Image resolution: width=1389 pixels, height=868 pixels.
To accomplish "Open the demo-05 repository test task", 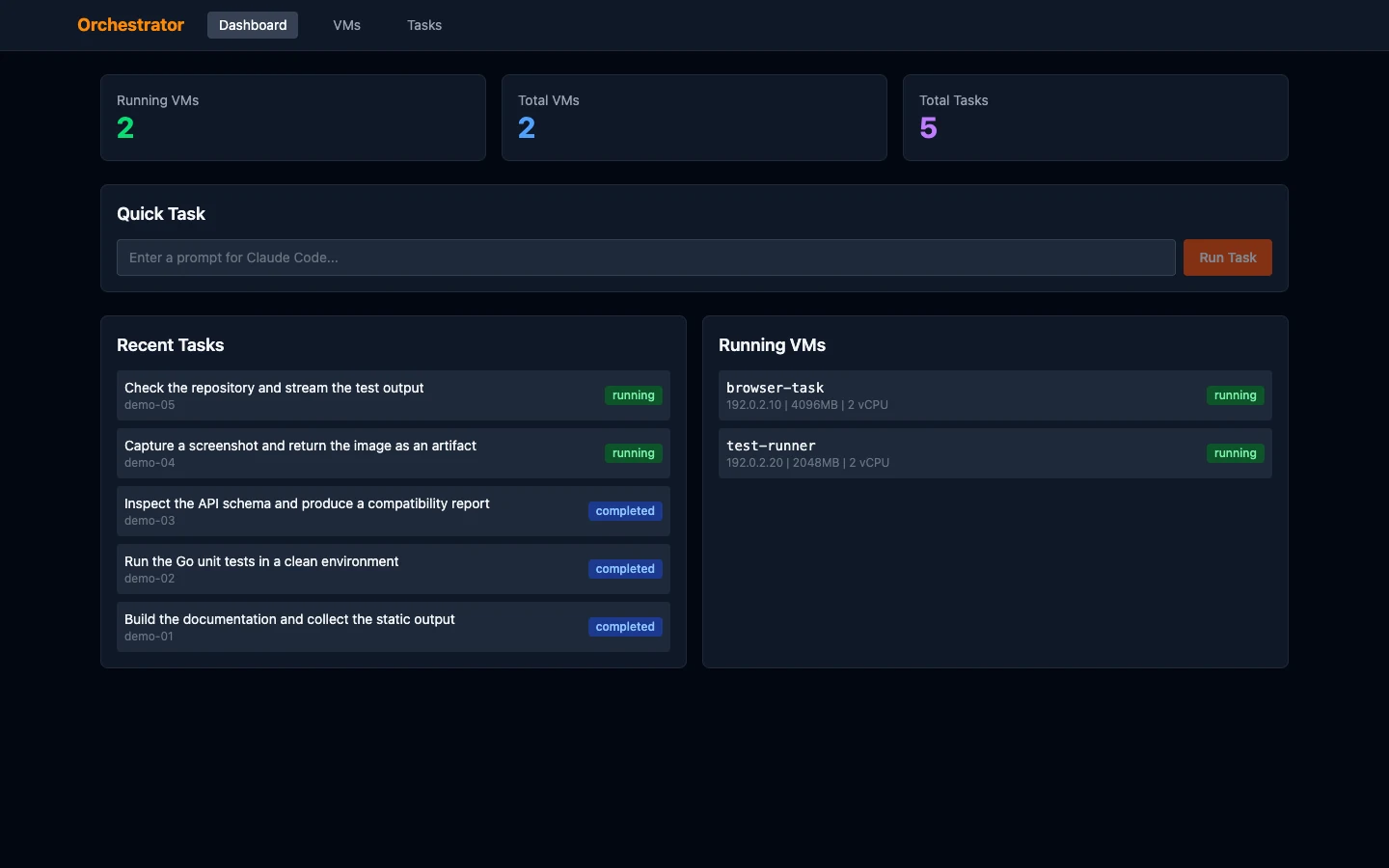I will pyautogui.click(x=394, y=395).
